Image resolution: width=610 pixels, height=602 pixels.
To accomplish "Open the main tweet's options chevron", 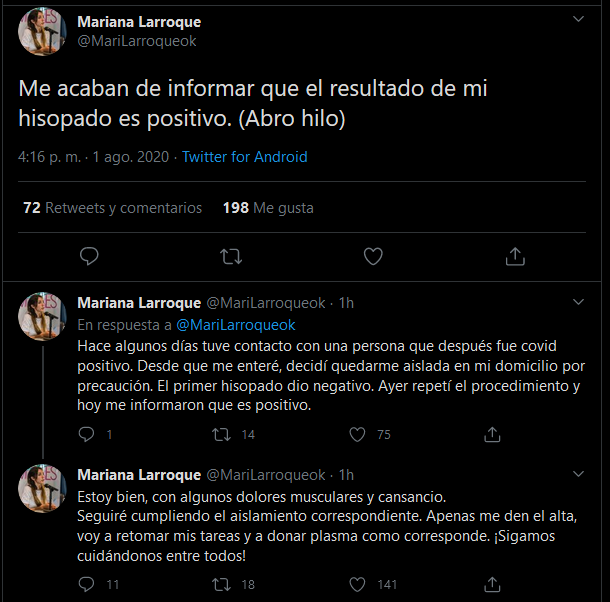I will [x=577, y=19].
